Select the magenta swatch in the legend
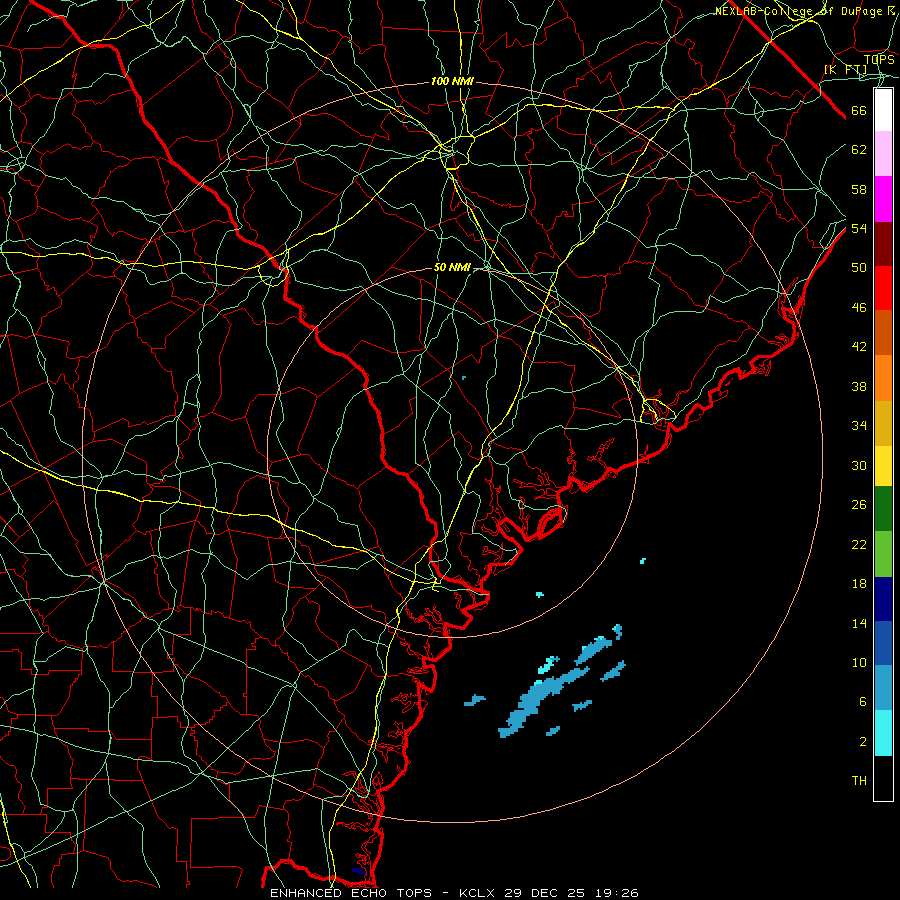 click(883, 199)
